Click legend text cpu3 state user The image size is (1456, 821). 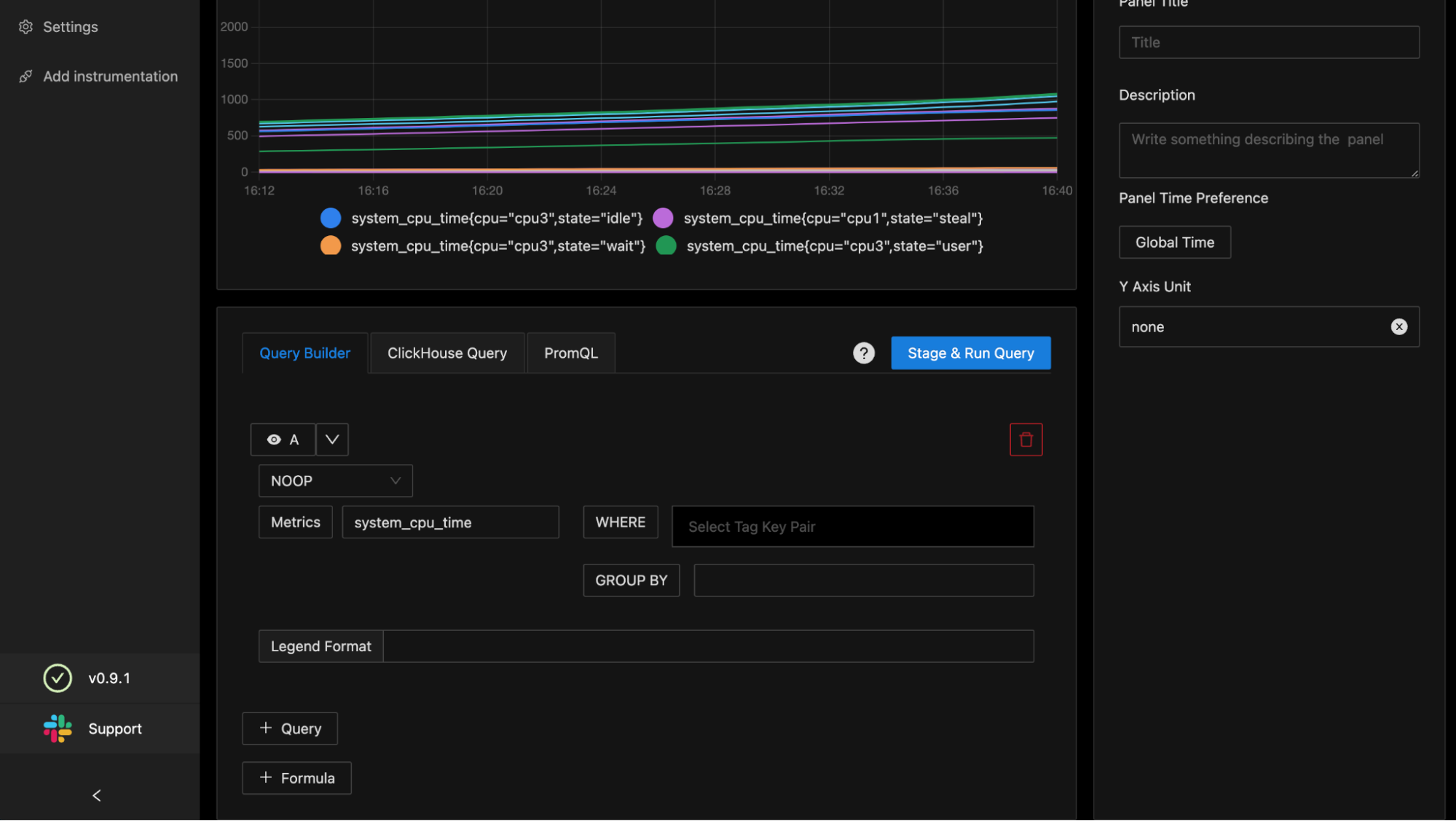click(835, 246)
